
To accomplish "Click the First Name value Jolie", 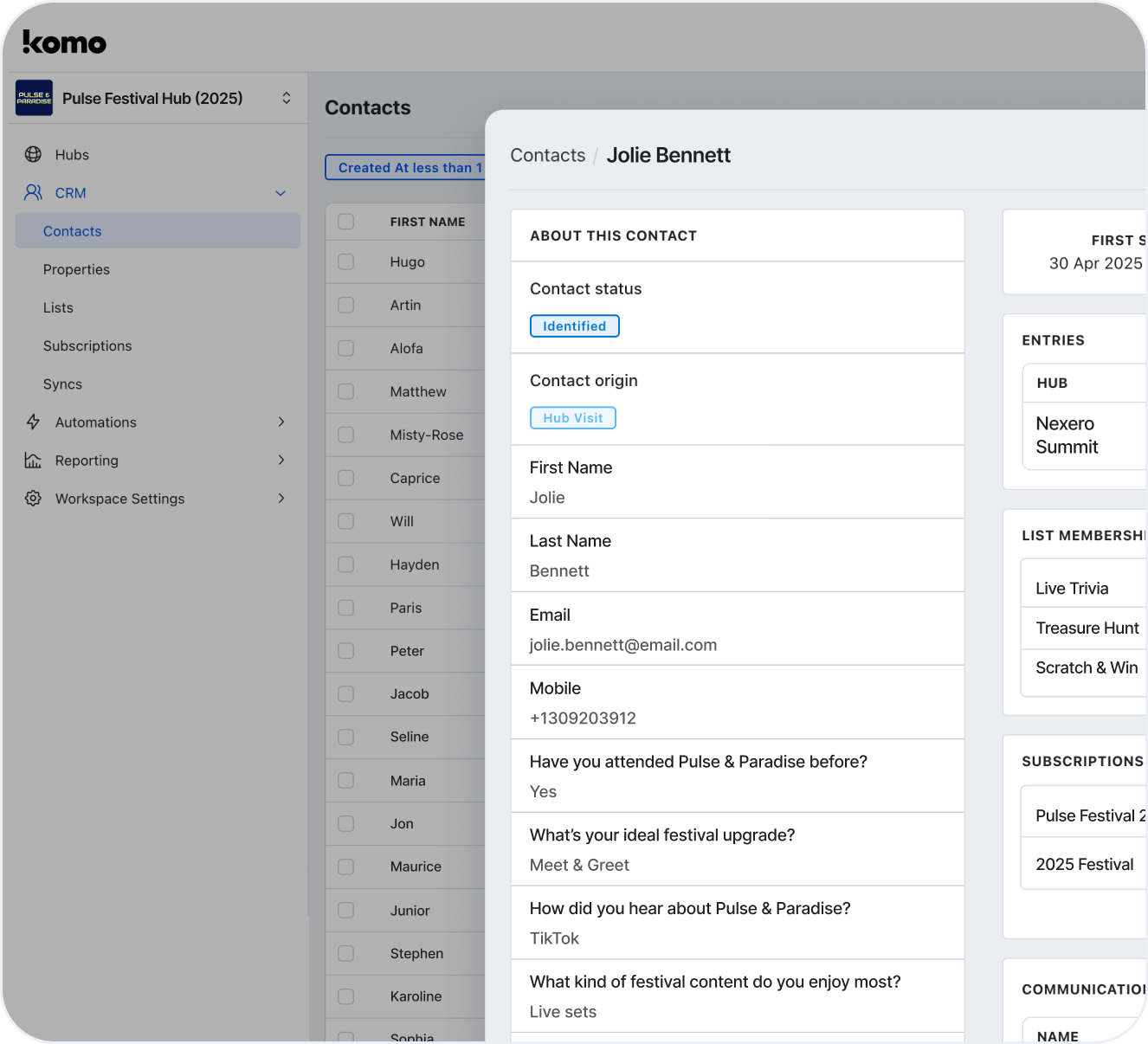I will click(x=547, y=498).
